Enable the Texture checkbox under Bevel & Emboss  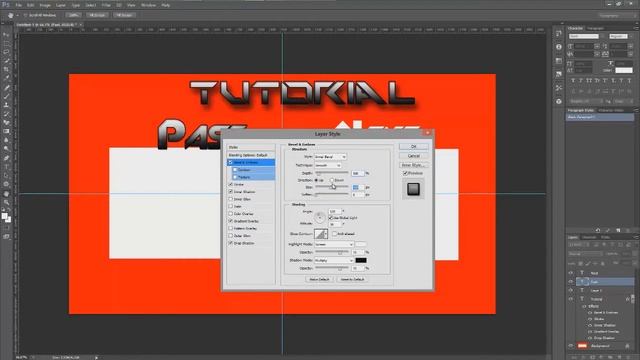click(235, 177)
